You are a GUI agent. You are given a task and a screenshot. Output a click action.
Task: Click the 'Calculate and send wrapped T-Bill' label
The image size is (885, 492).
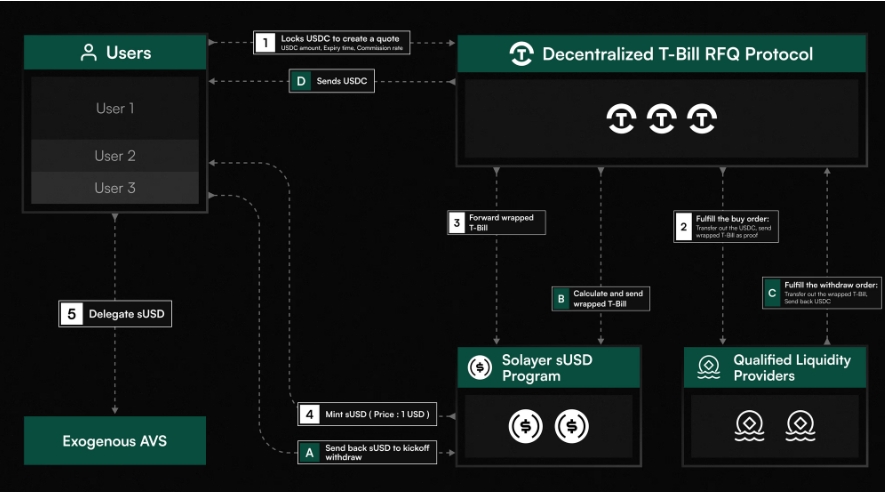pyautogui.click(x=608, y=299)
